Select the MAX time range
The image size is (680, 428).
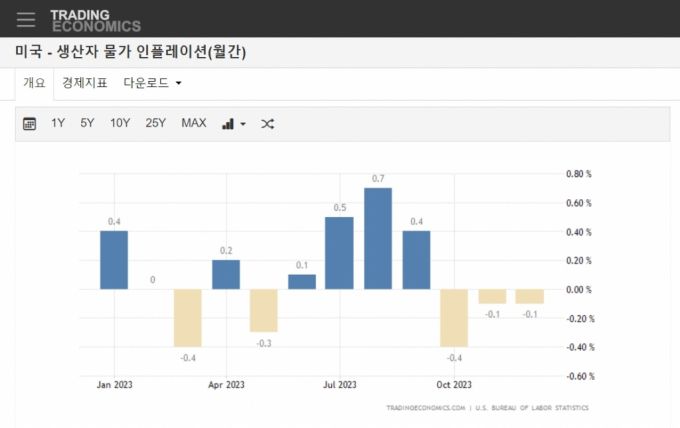pyautogui.click(x=193, y=123)
